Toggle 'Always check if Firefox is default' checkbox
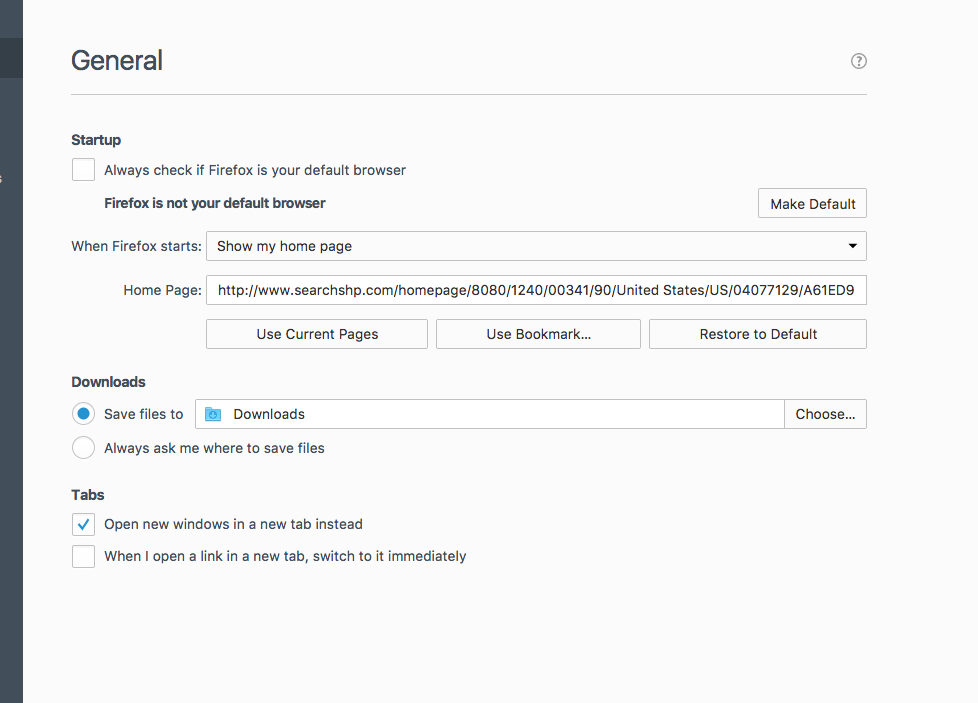The height and width of the screenshot is (703, 978). tap(83, 170)
